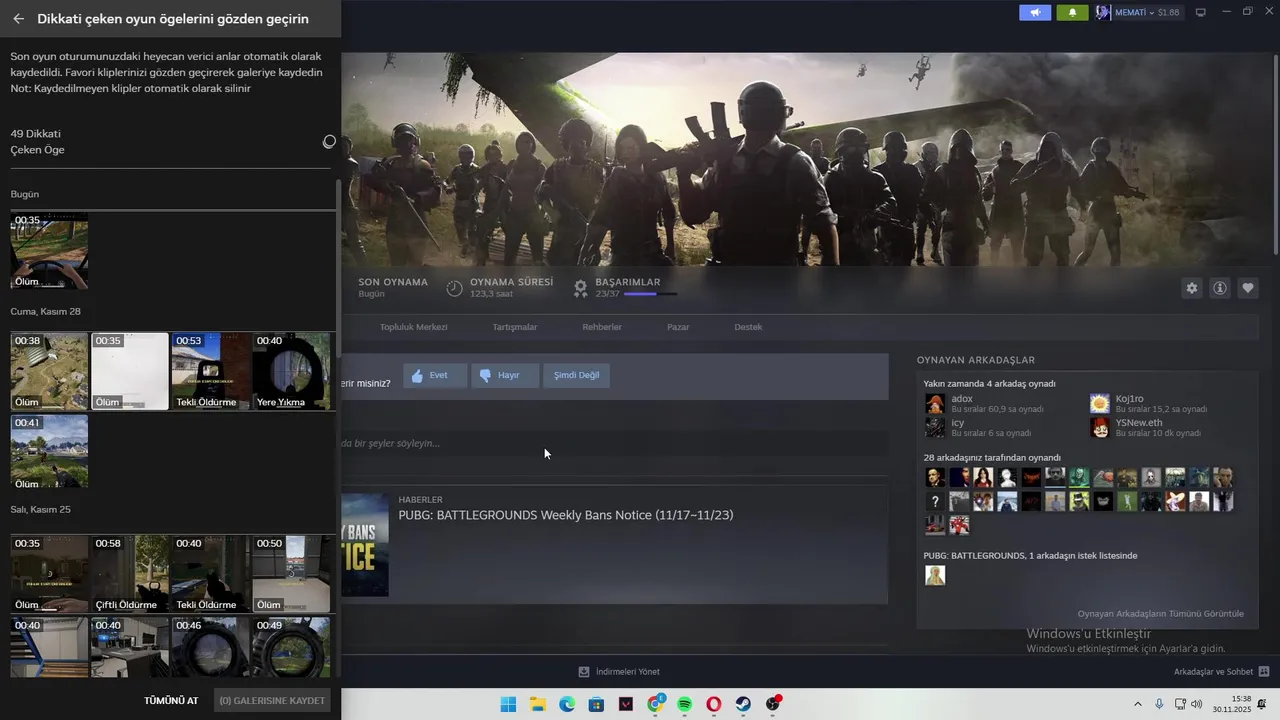
Task: Launch Microsoft Edge from the taskbar
Action: [x=567, y=704]
